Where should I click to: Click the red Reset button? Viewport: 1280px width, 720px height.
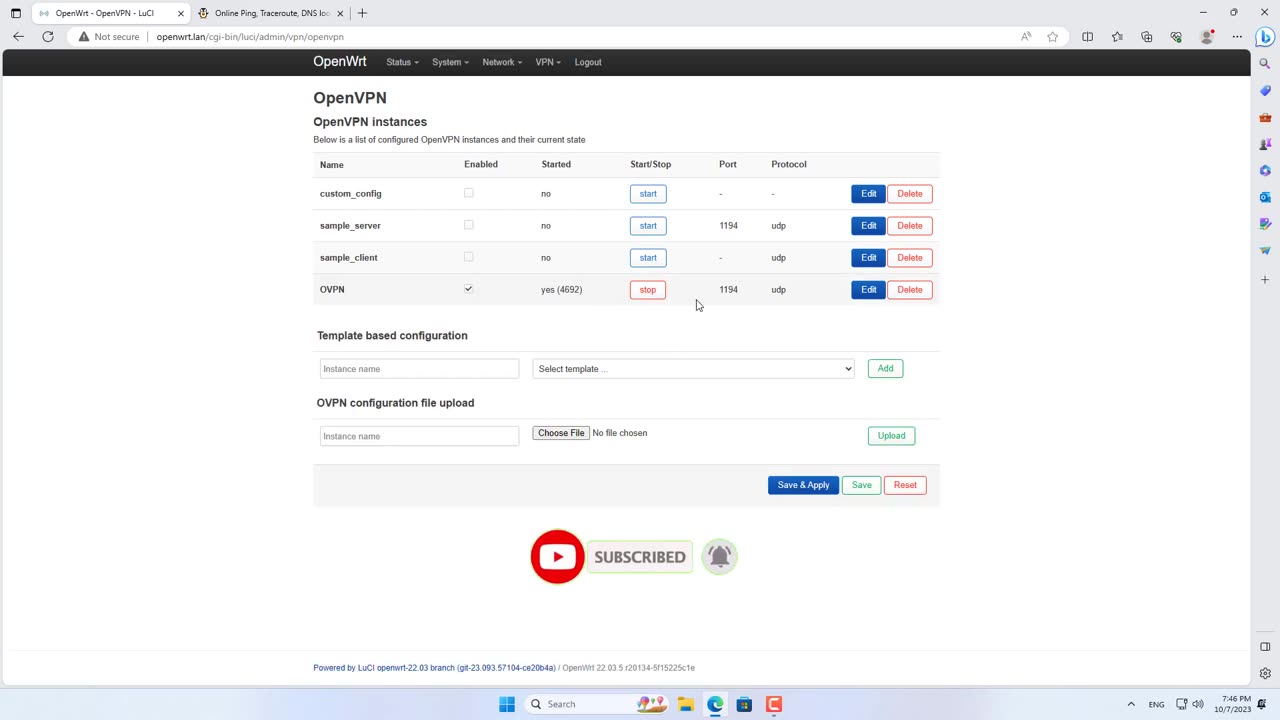tap(905, 485)
